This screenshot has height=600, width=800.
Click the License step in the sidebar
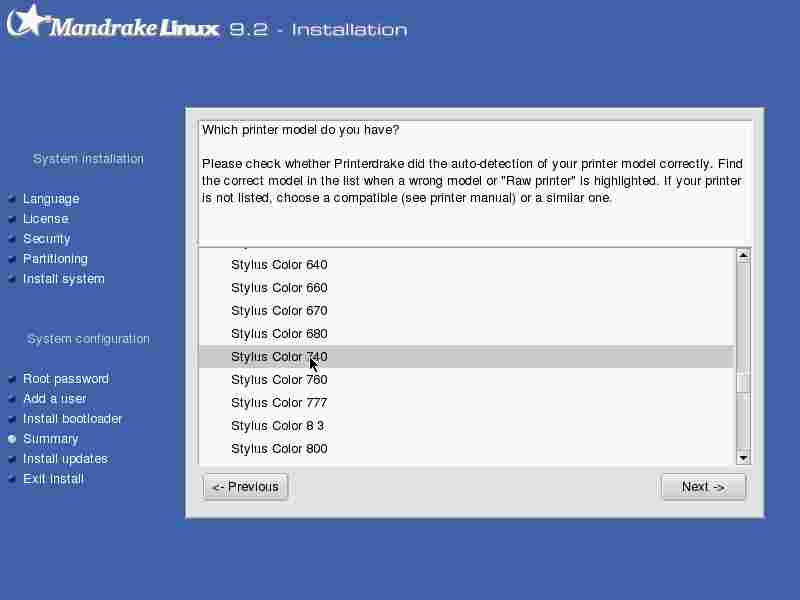(x=46, y=218)
